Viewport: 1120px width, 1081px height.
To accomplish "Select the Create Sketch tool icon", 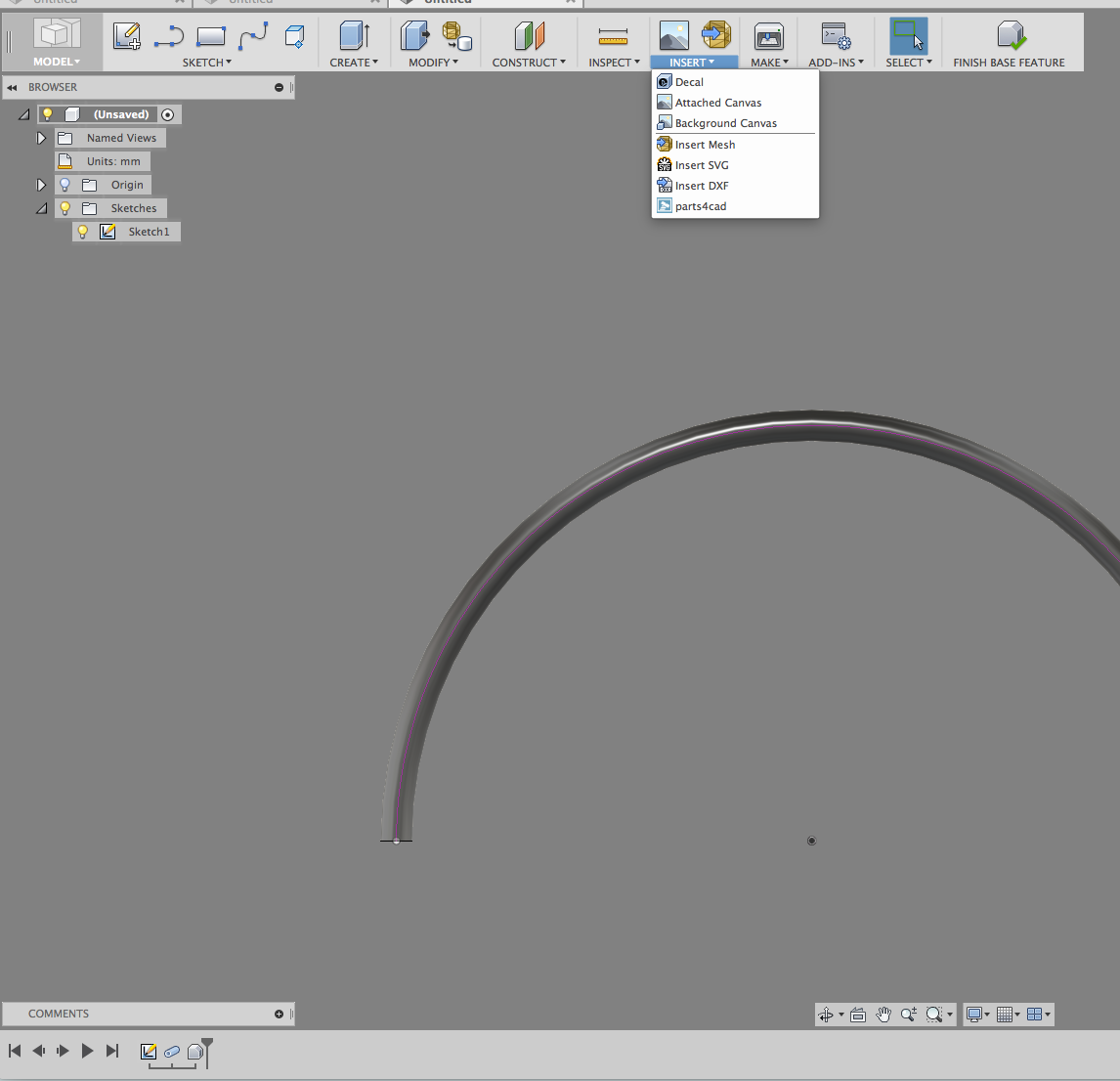I will (127, 36).
